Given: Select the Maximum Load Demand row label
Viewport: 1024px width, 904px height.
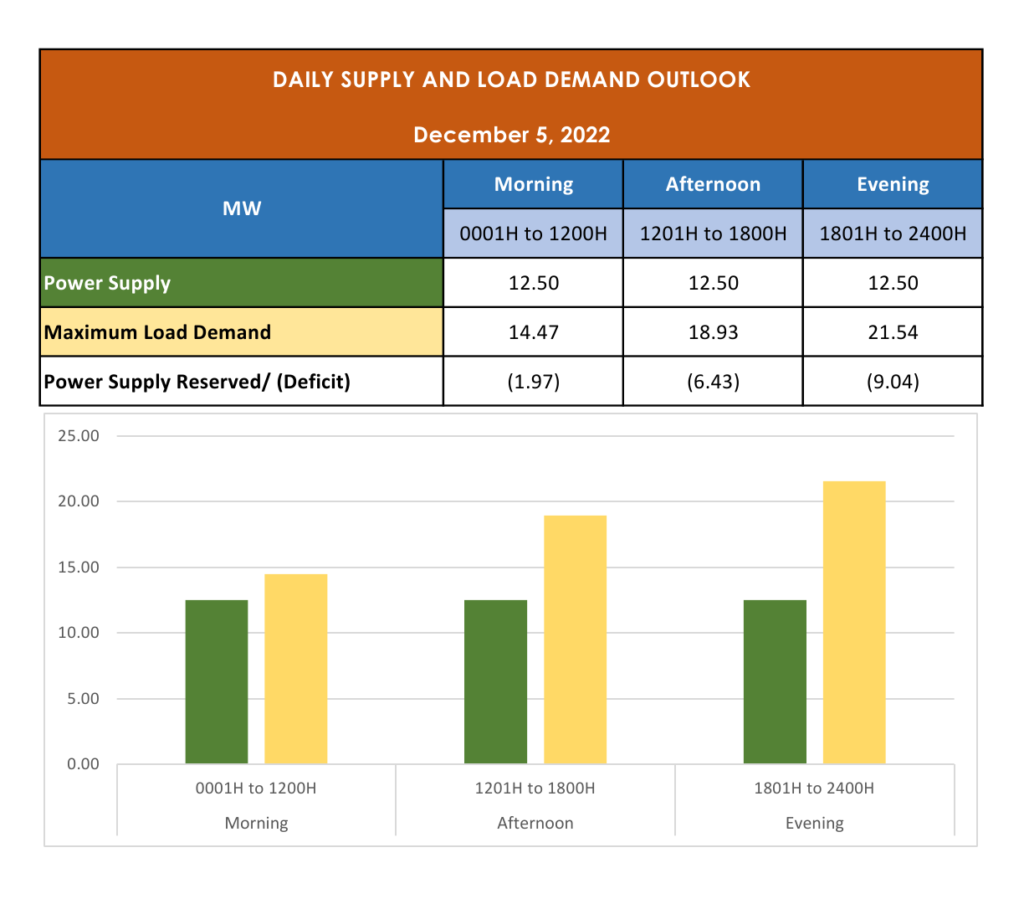Looking at the screenshot, I should tap(242, 332).
